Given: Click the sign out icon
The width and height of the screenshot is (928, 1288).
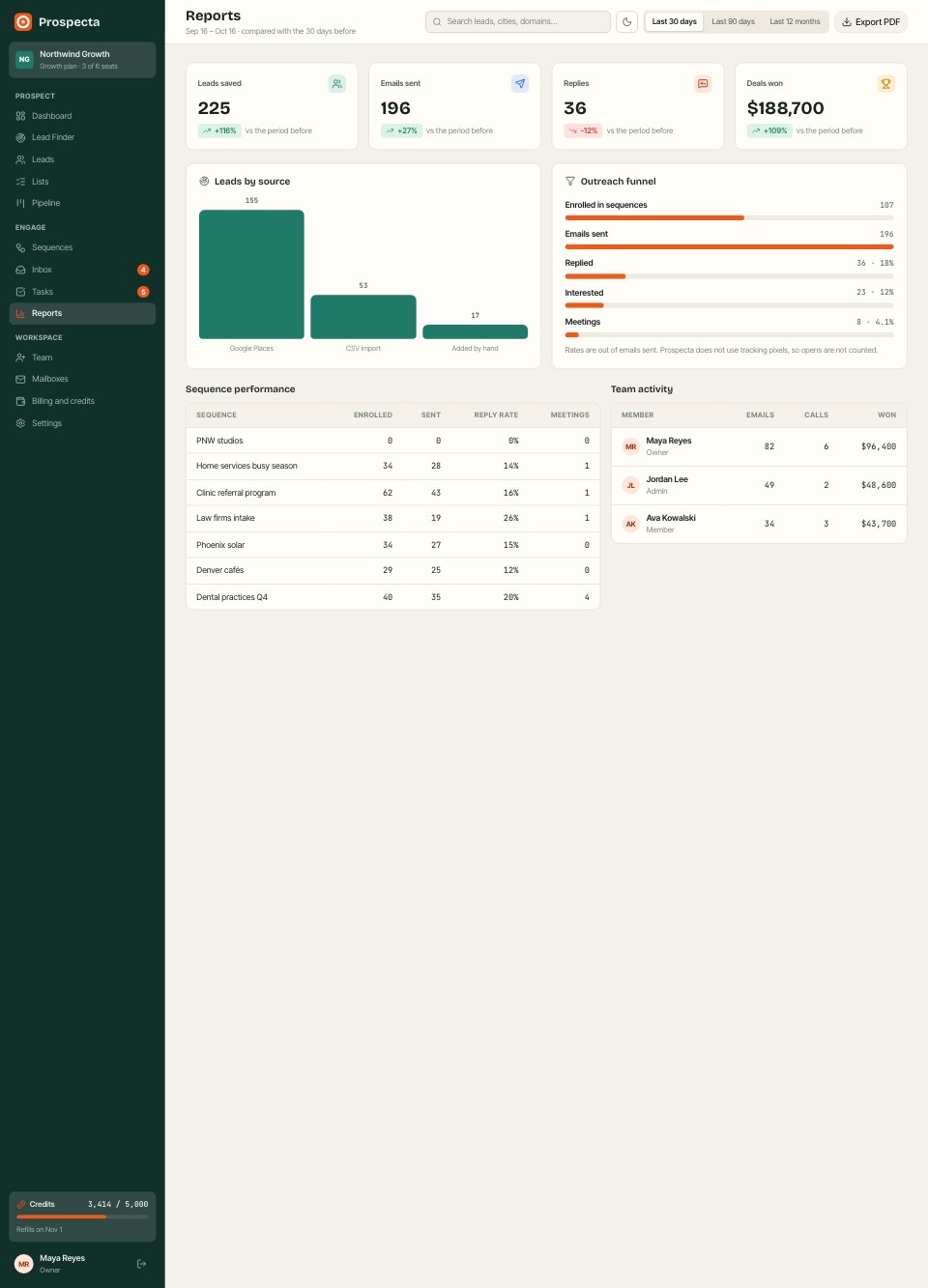Looking at the screenshot, I should (141, 1264).
